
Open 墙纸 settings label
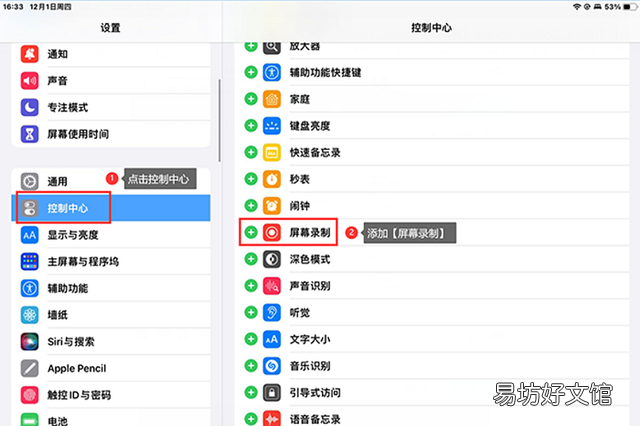pyautogui.click(x=58, y=315)
